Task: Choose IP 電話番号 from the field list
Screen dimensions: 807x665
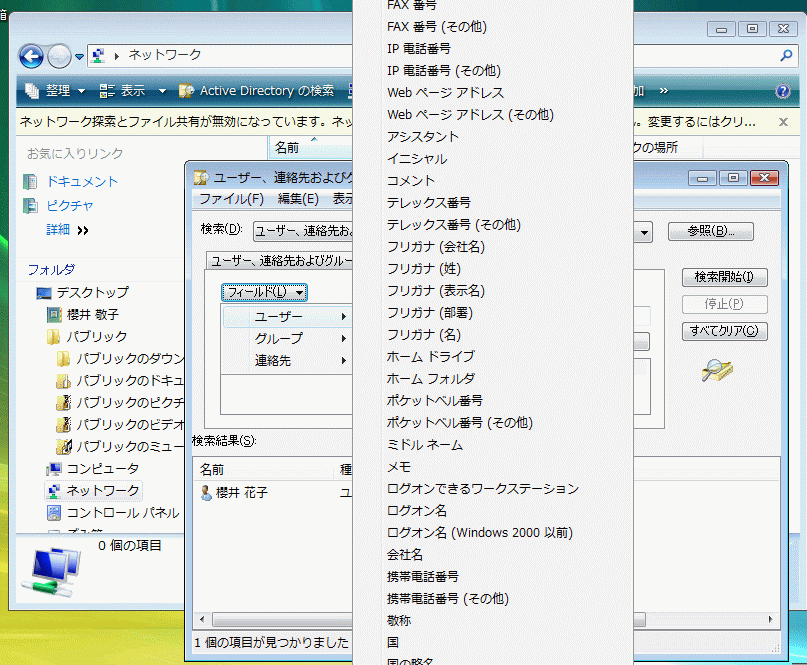Action: [x=419, y=48]
